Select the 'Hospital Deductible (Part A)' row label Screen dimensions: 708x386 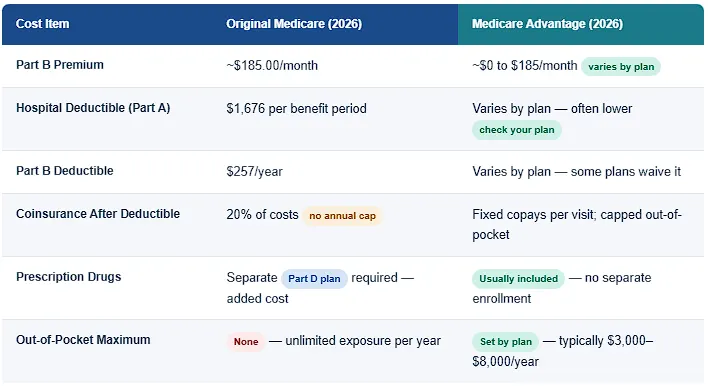pos(93,108)
